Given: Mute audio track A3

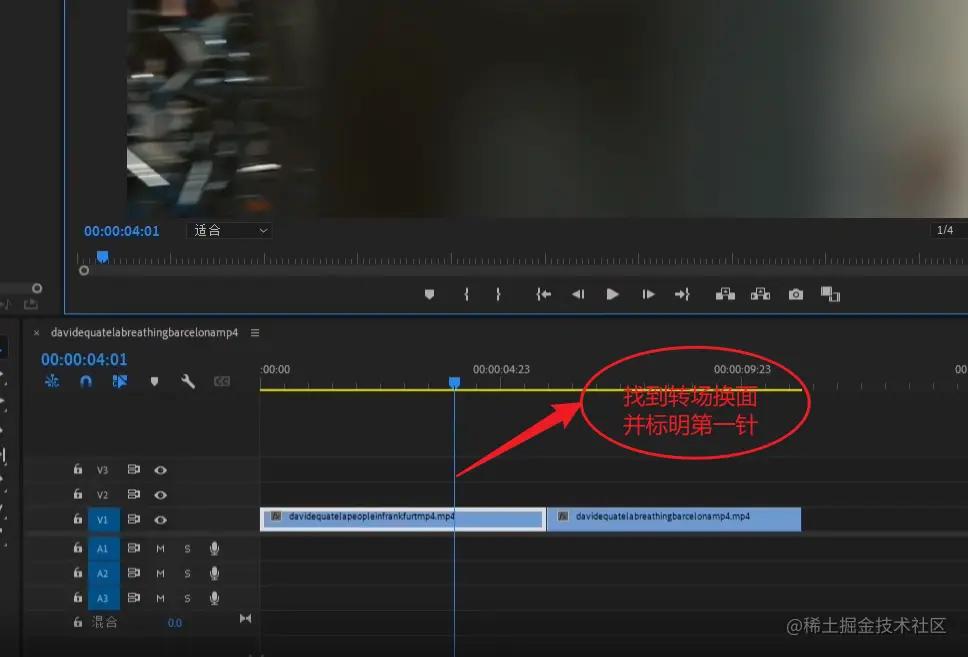Looking at the screenshot, I should click(161, 598).
